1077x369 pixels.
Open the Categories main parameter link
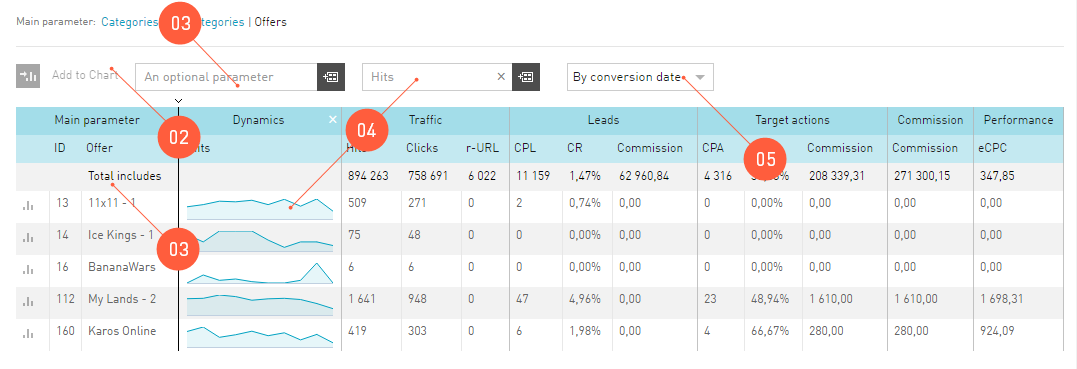[129, 22]
